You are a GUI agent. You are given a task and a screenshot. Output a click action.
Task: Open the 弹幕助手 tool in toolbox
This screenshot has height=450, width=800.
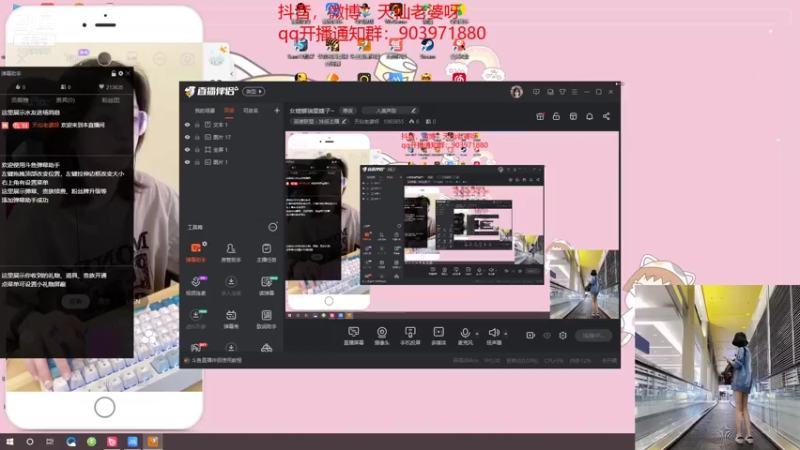coord(195,253)
